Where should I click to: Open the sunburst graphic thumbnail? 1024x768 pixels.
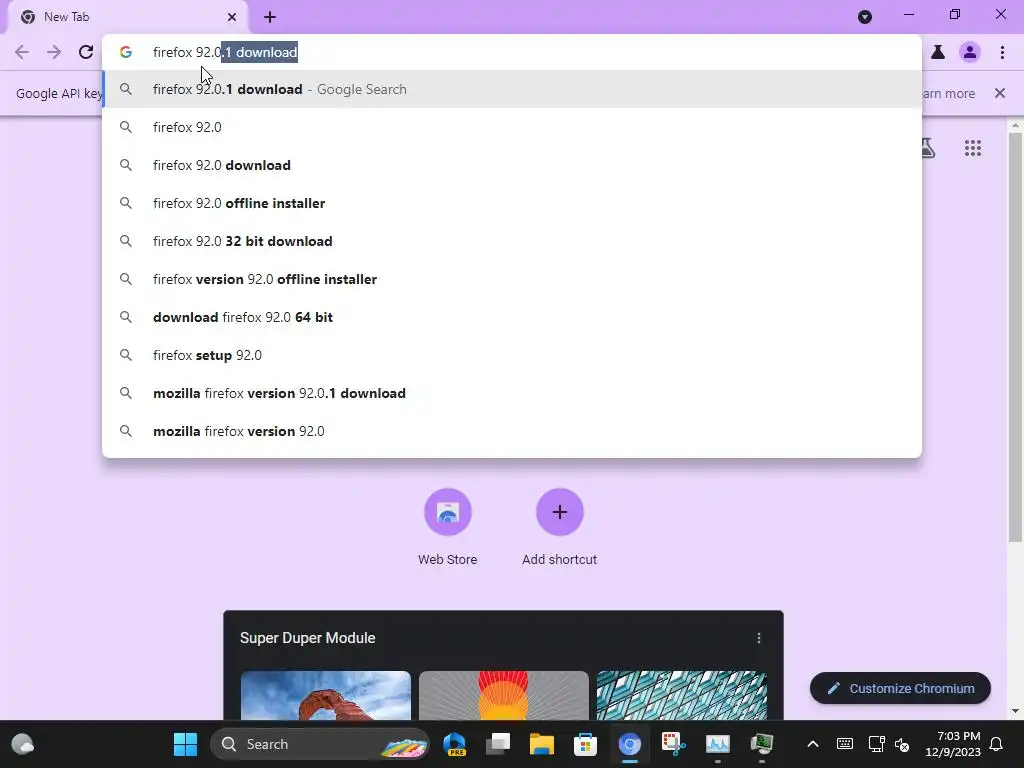pyautogui.click(x=504, y=696)
